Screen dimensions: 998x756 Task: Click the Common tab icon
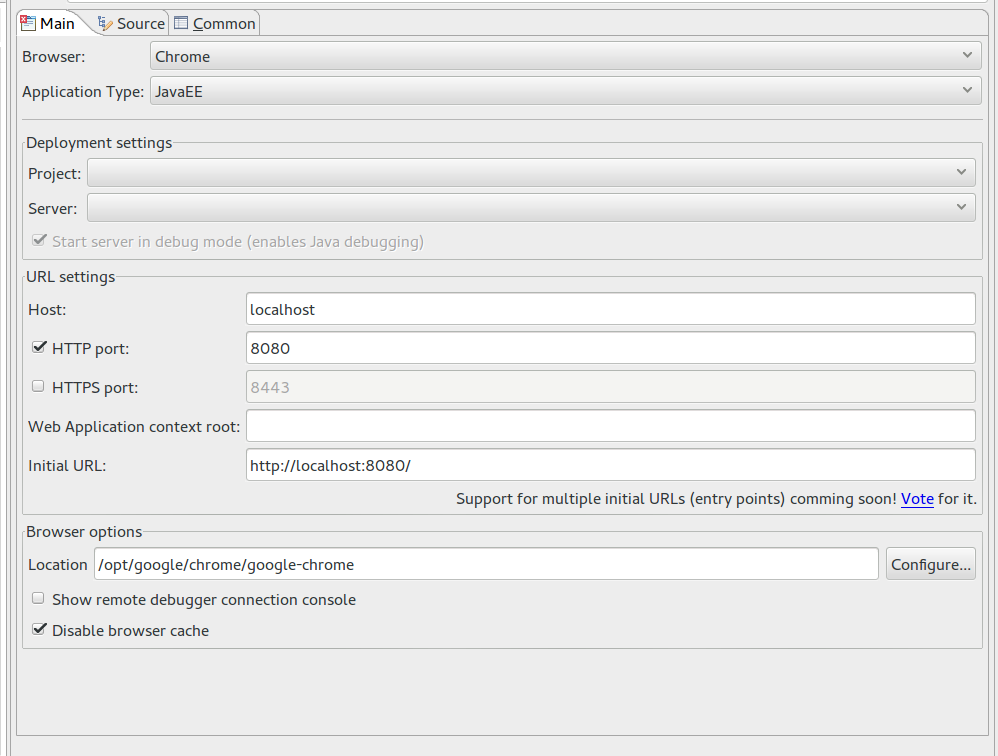[181, 24]
